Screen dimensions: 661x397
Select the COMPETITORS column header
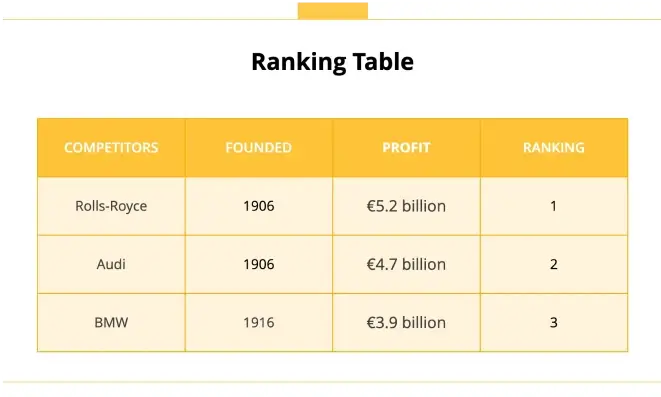coord(111,148)
